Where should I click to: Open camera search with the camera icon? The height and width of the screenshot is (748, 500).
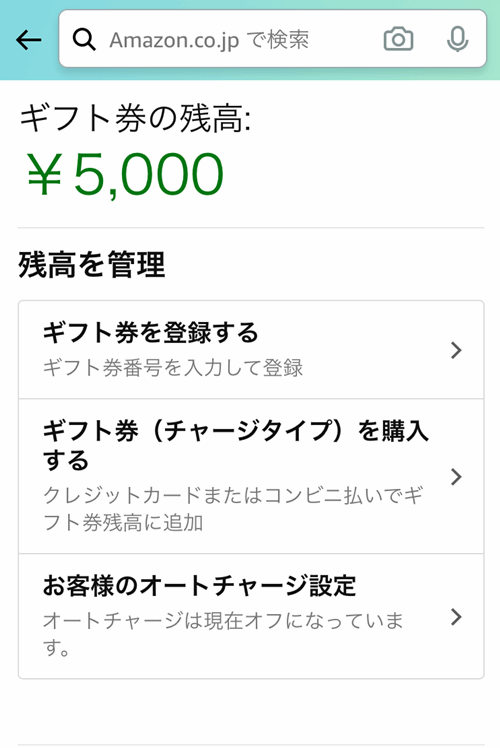[398, 39]
